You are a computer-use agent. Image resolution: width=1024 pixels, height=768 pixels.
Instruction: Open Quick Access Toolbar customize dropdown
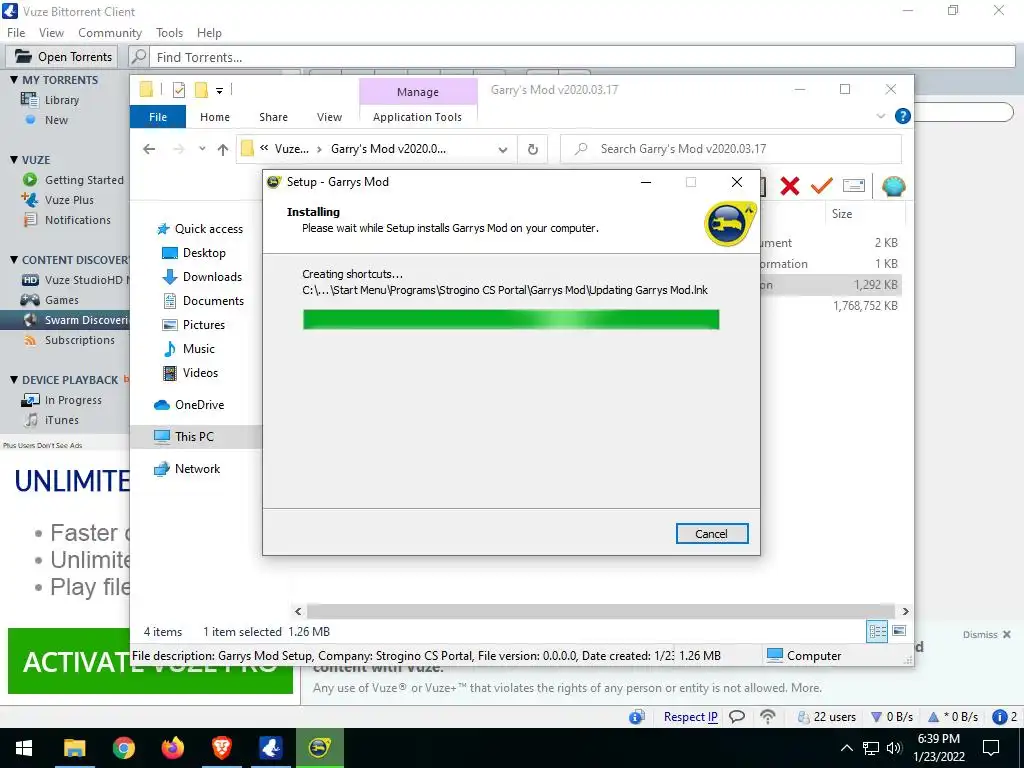[x=219, y=91]
